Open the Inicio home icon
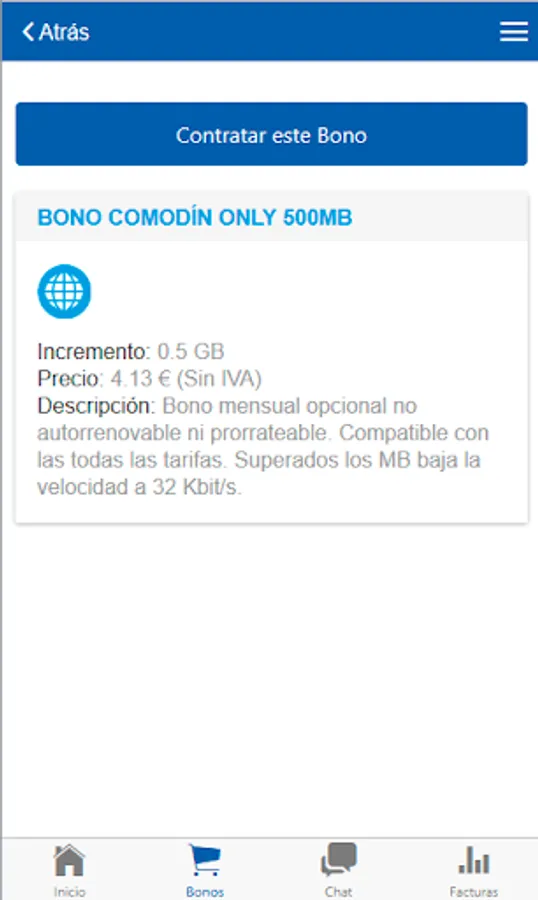 click(x=69, y=860)
